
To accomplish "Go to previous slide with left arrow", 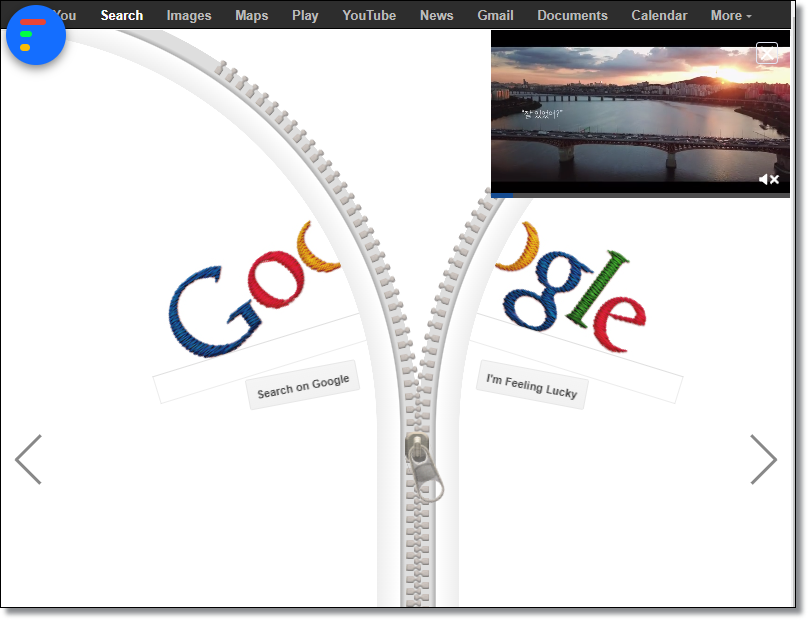I will point(28,459).
